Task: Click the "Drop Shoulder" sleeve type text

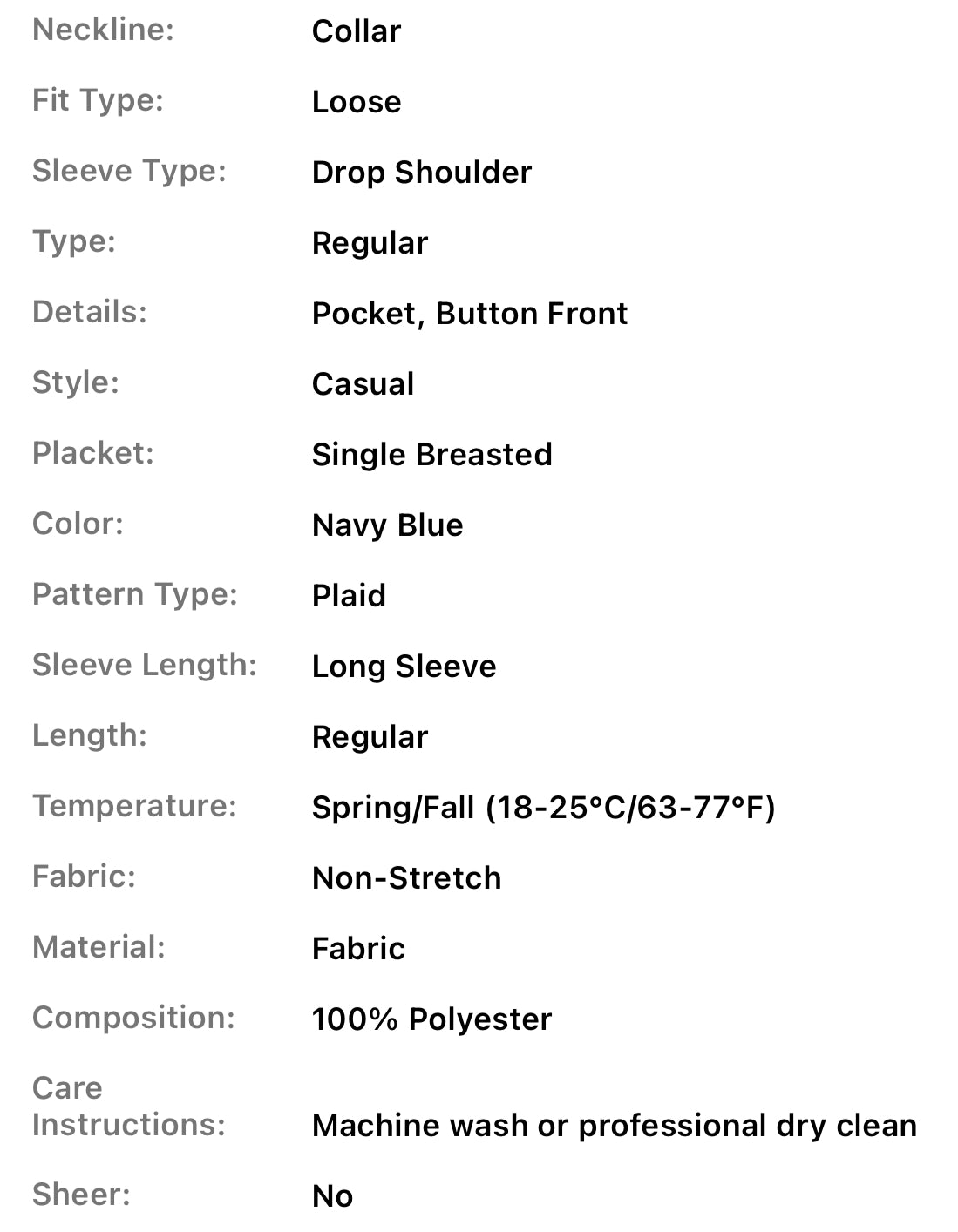Action: (421, 173)
